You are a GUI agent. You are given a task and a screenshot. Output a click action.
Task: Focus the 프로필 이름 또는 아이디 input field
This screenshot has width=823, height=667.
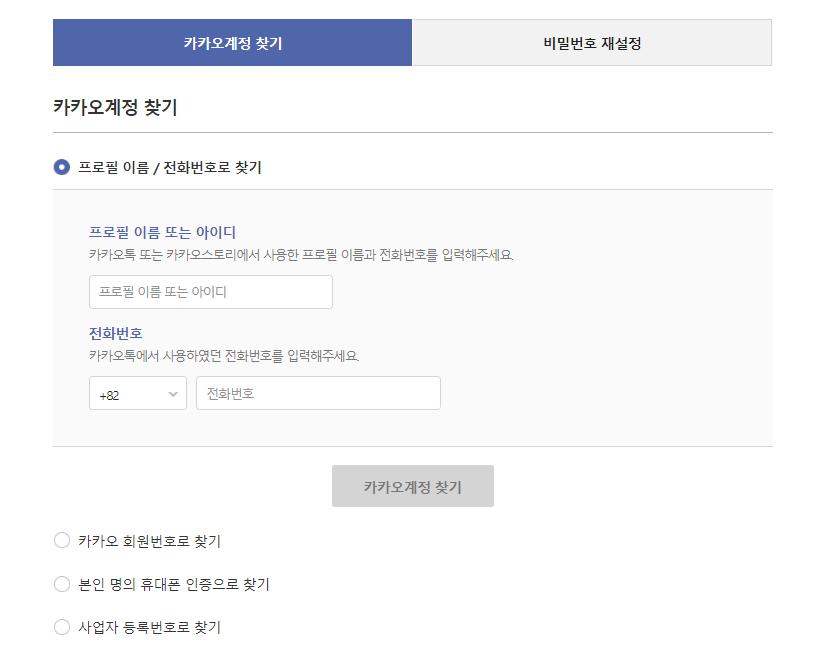pos(210,292)
